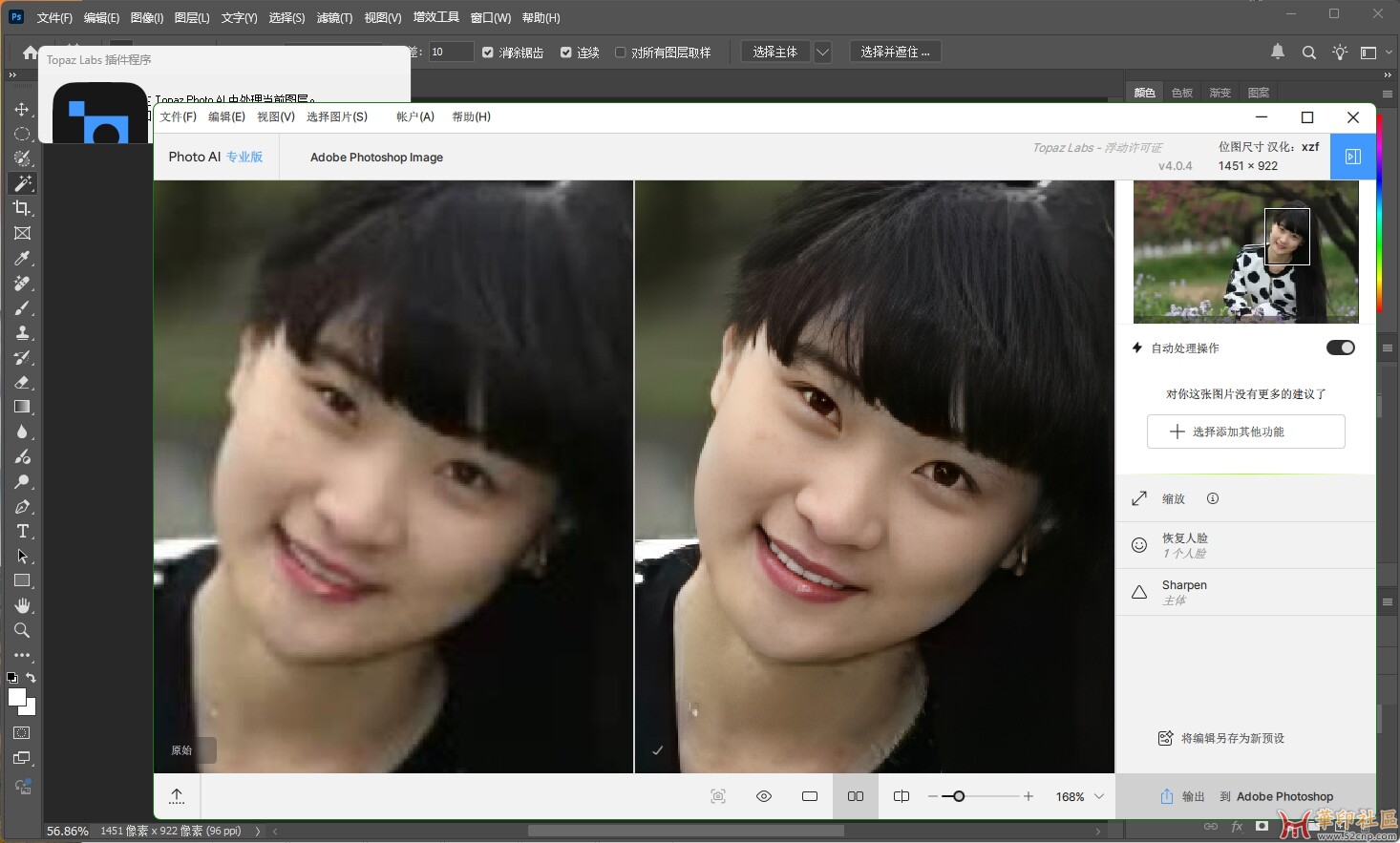Open Photoshop 滤镜(T) menu
Screen dimensions: 1400x843
pos(334,18)
